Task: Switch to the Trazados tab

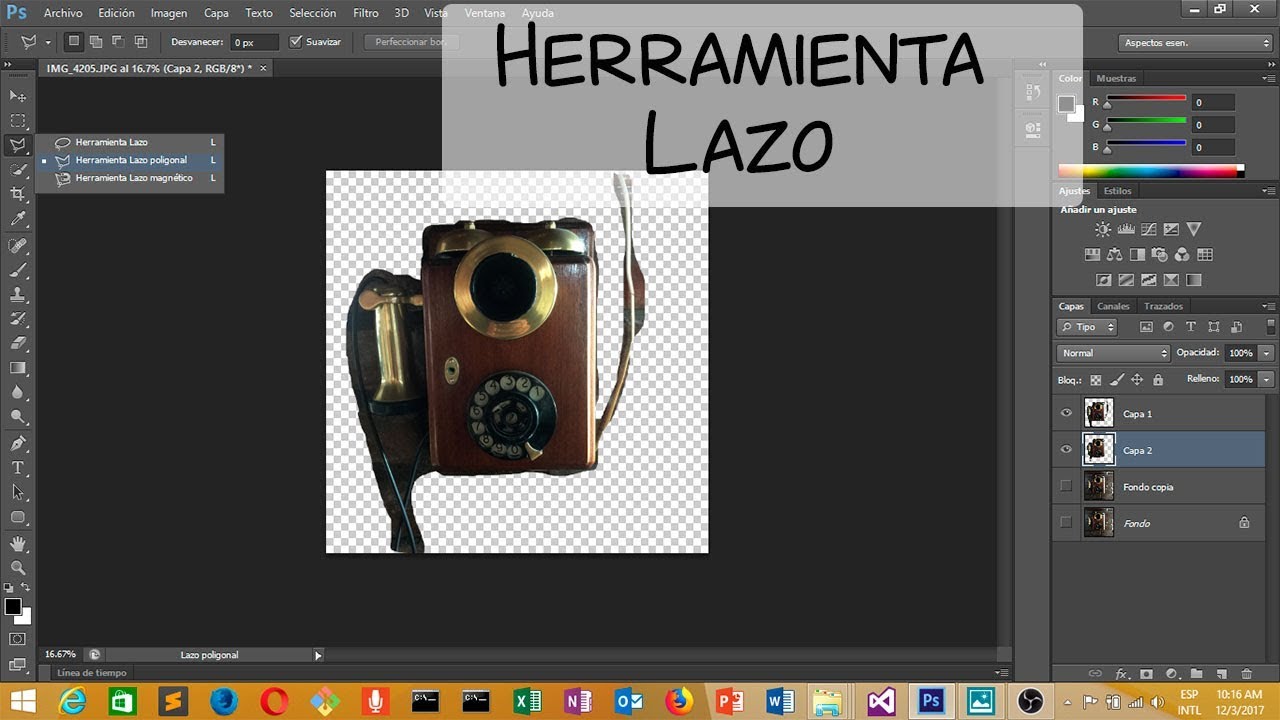Action: [x=1163, y=306]
